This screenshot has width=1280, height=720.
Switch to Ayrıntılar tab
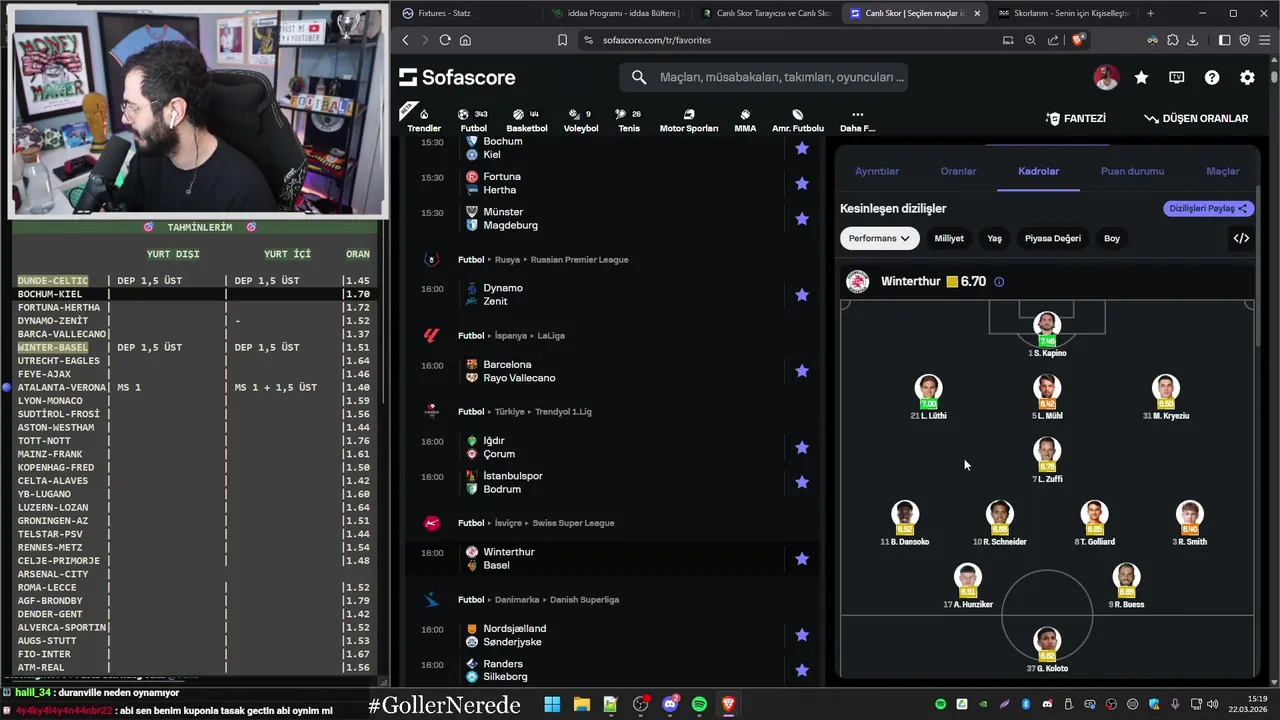click(x=877, y=171)
